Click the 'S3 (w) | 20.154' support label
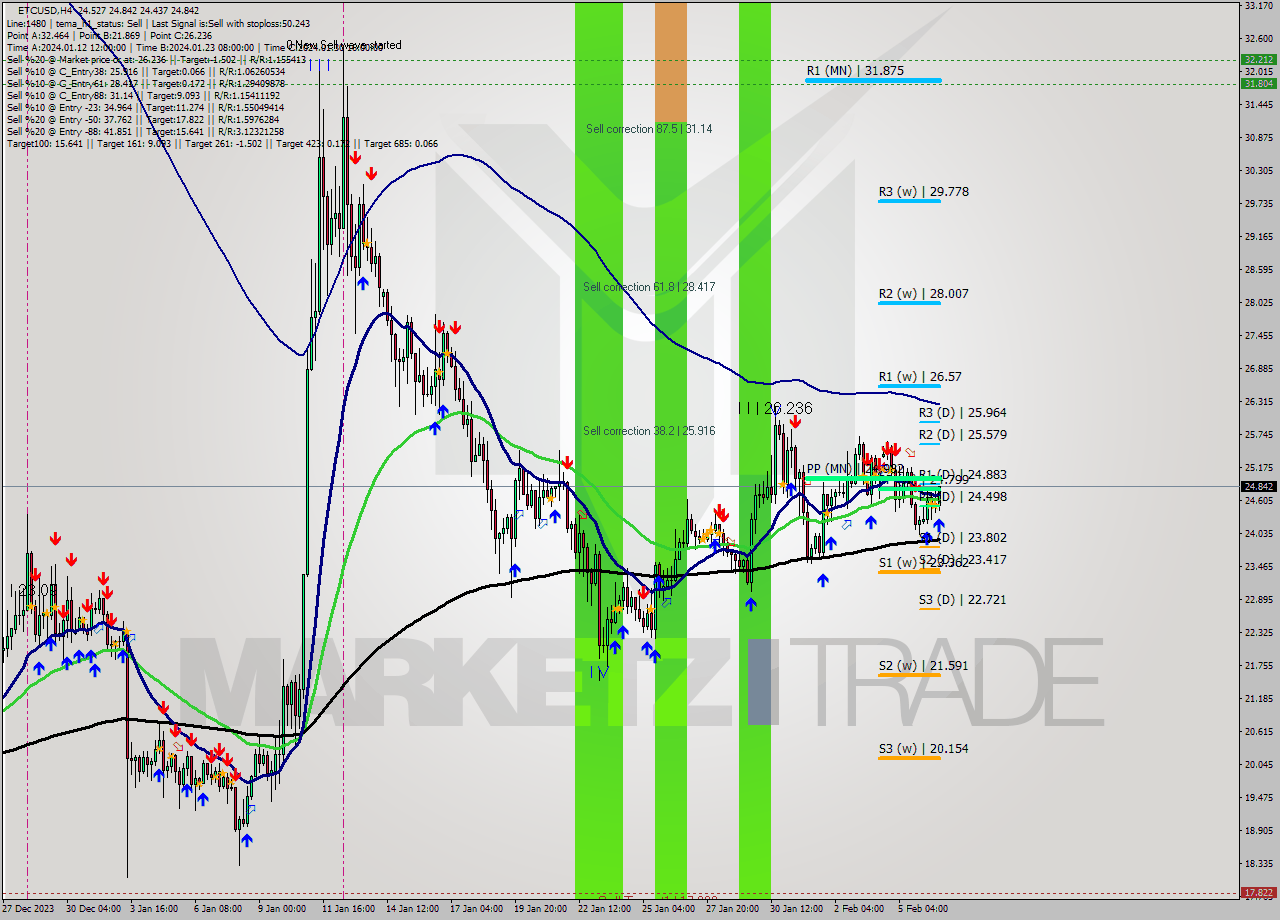 point(923,748)
